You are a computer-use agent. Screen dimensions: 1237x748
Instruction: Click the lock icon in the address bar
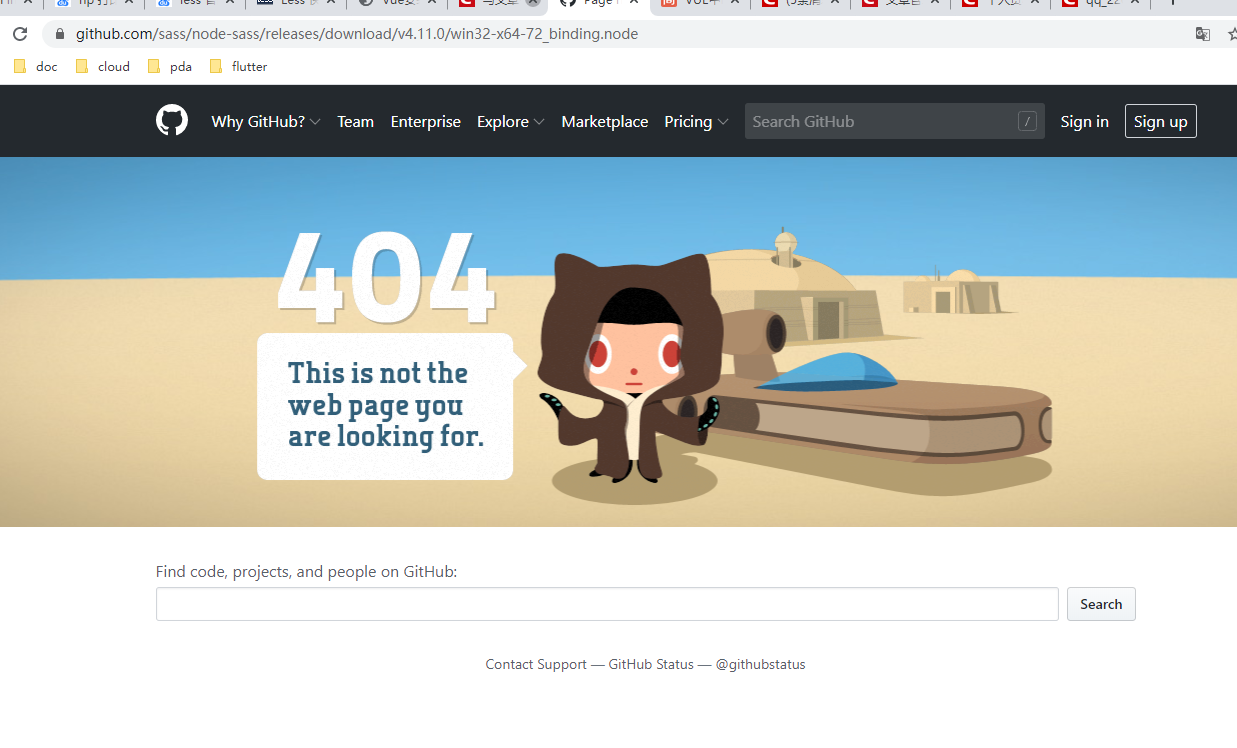tap(59, 34)
